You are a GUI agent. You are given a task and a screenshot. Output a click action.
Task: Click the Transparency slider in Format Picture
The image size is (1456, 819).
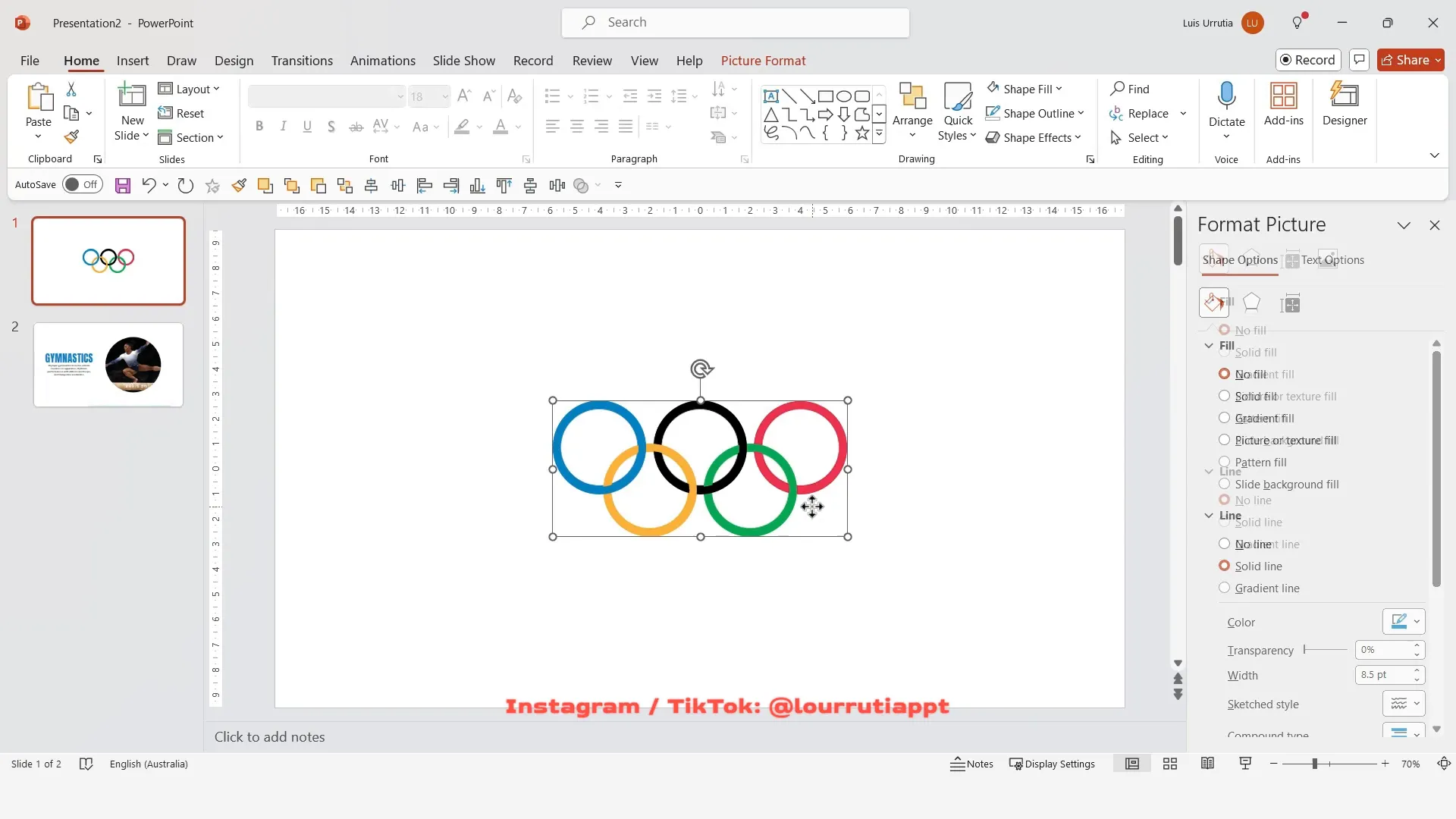[x=1325, y=650]
